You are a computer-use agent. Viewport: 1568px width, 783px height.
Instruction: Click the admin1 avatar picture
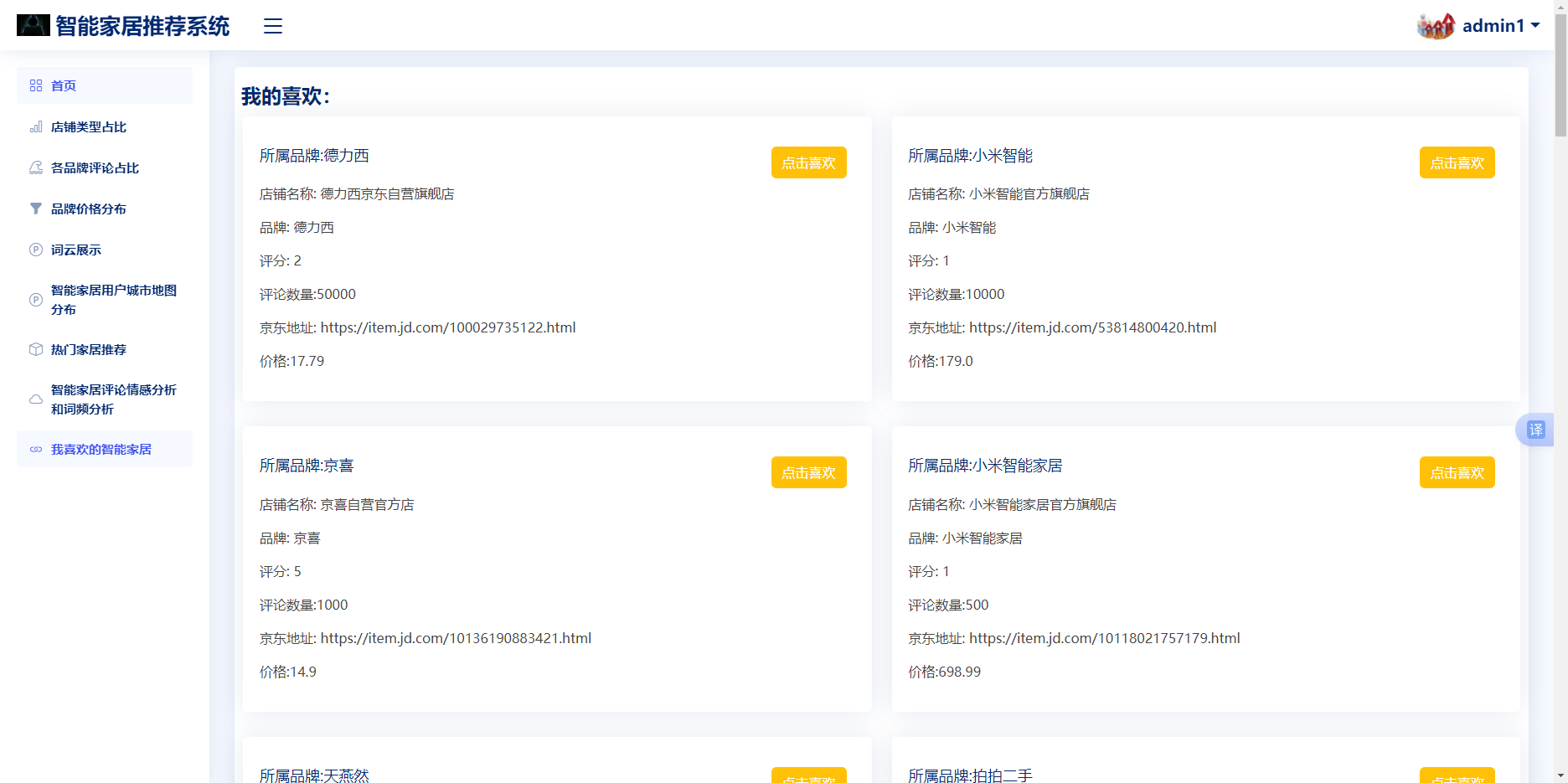click(x=1436, y=26)
